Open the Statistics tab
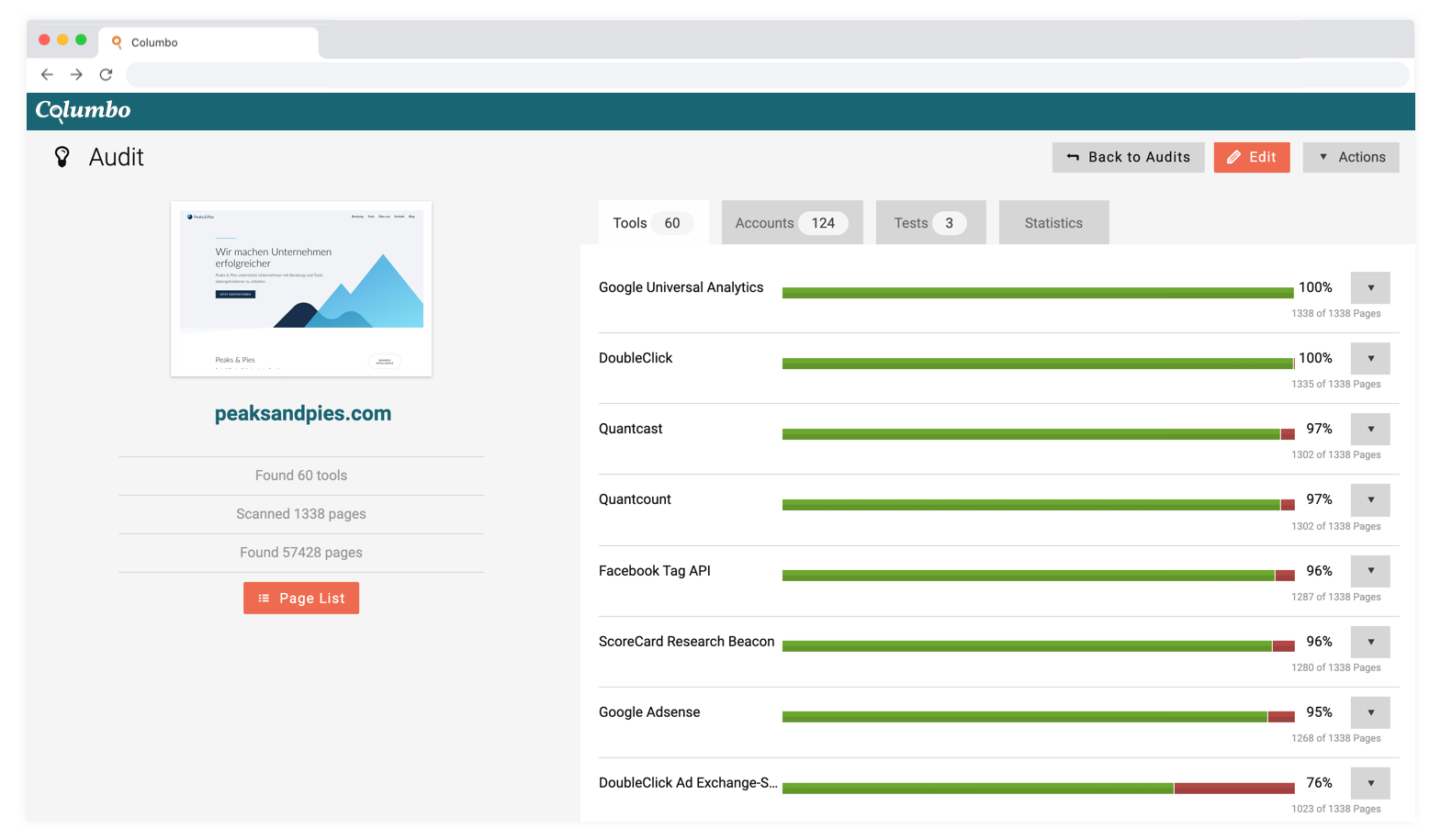This screenshot has height=840, width=1441. click(x=1053, y=222)
